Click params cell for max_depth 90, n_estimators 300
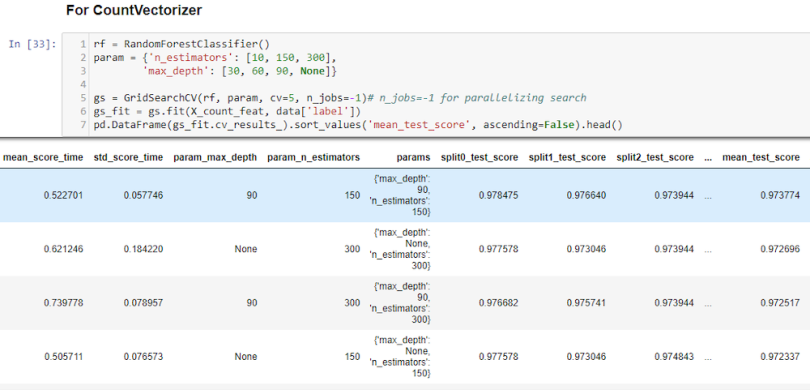810x390 pixels. click(x=401, y=303)
